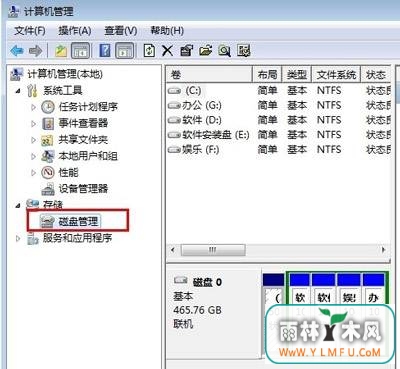Viewport: 400px width, 369px height.
Task: Select the 娱乐 (F:) volume row
Action: pyautogui.click(x=278, y=149)
